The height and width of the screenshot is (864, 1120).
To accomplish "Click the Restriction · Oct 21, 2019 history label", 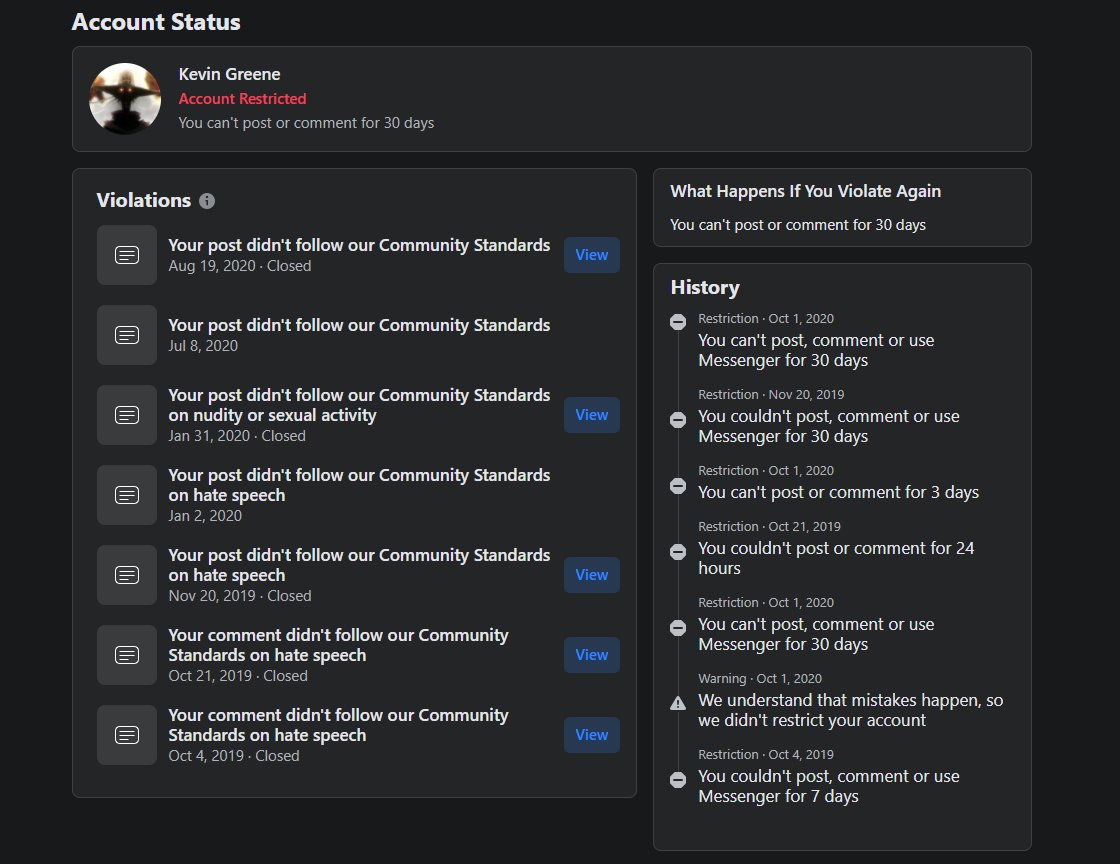I will 769,526.
